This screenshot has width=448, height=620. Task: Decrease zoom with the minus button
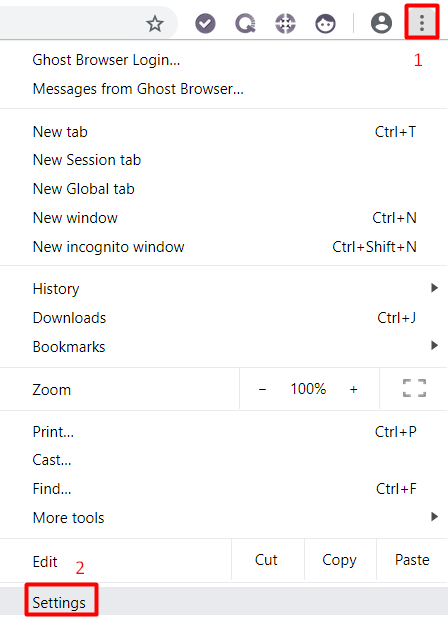point(262,389)
